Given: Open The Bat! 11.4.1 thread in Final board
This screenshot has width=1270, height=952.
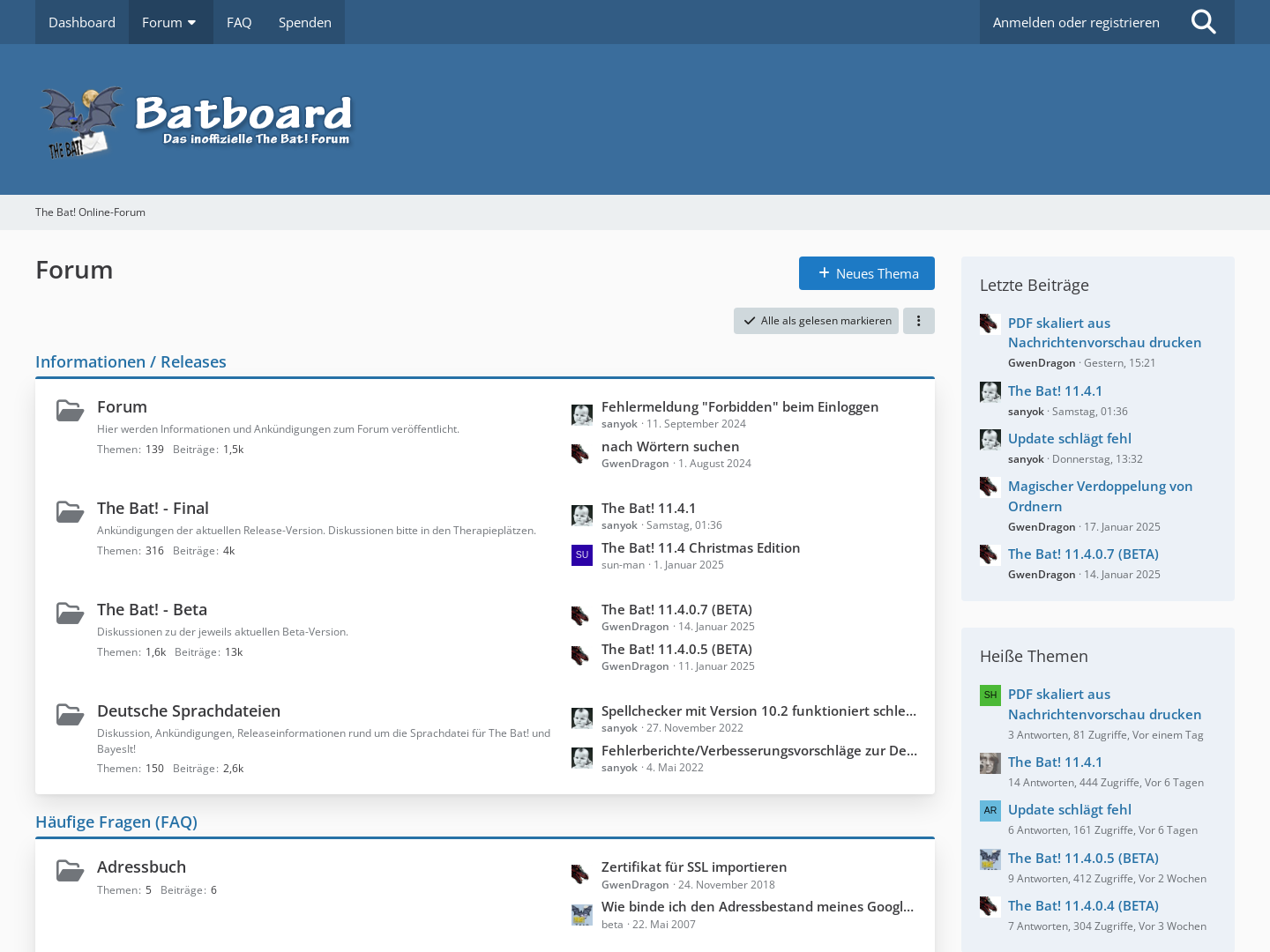Looking at the screenshot, I should tap(649, 508).
